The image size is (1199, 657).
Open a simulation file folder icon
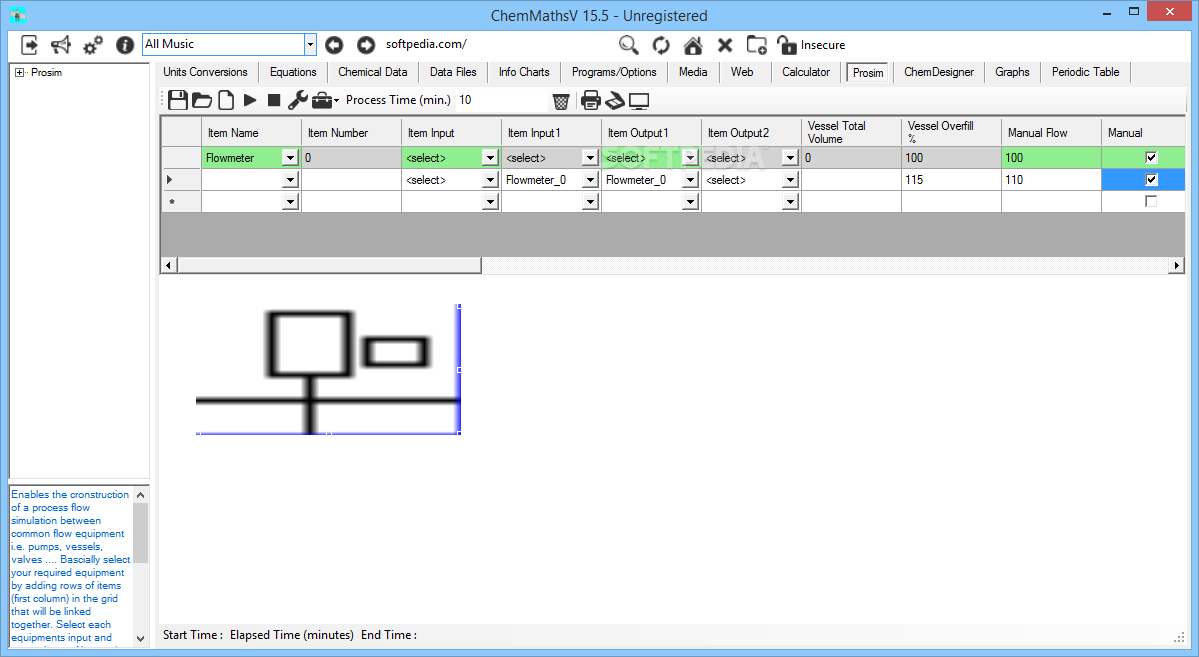pyautogui.click(x=202, y=100)
